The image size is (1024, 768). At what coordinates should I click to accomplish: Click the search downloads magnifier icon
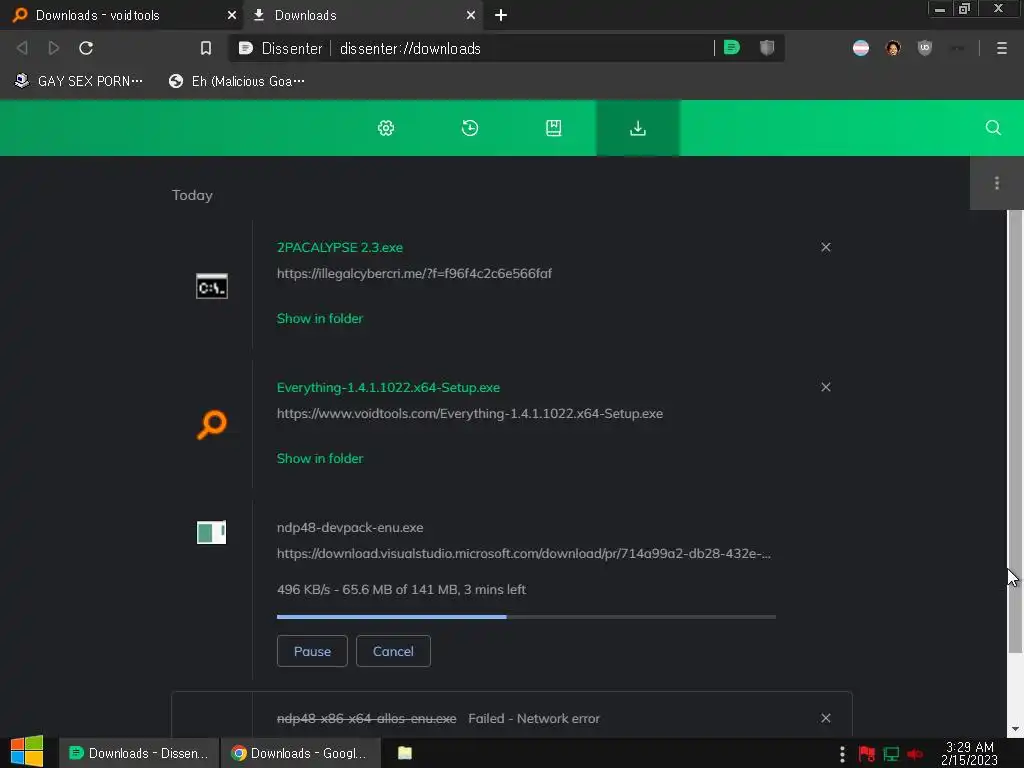pos(993,127)
